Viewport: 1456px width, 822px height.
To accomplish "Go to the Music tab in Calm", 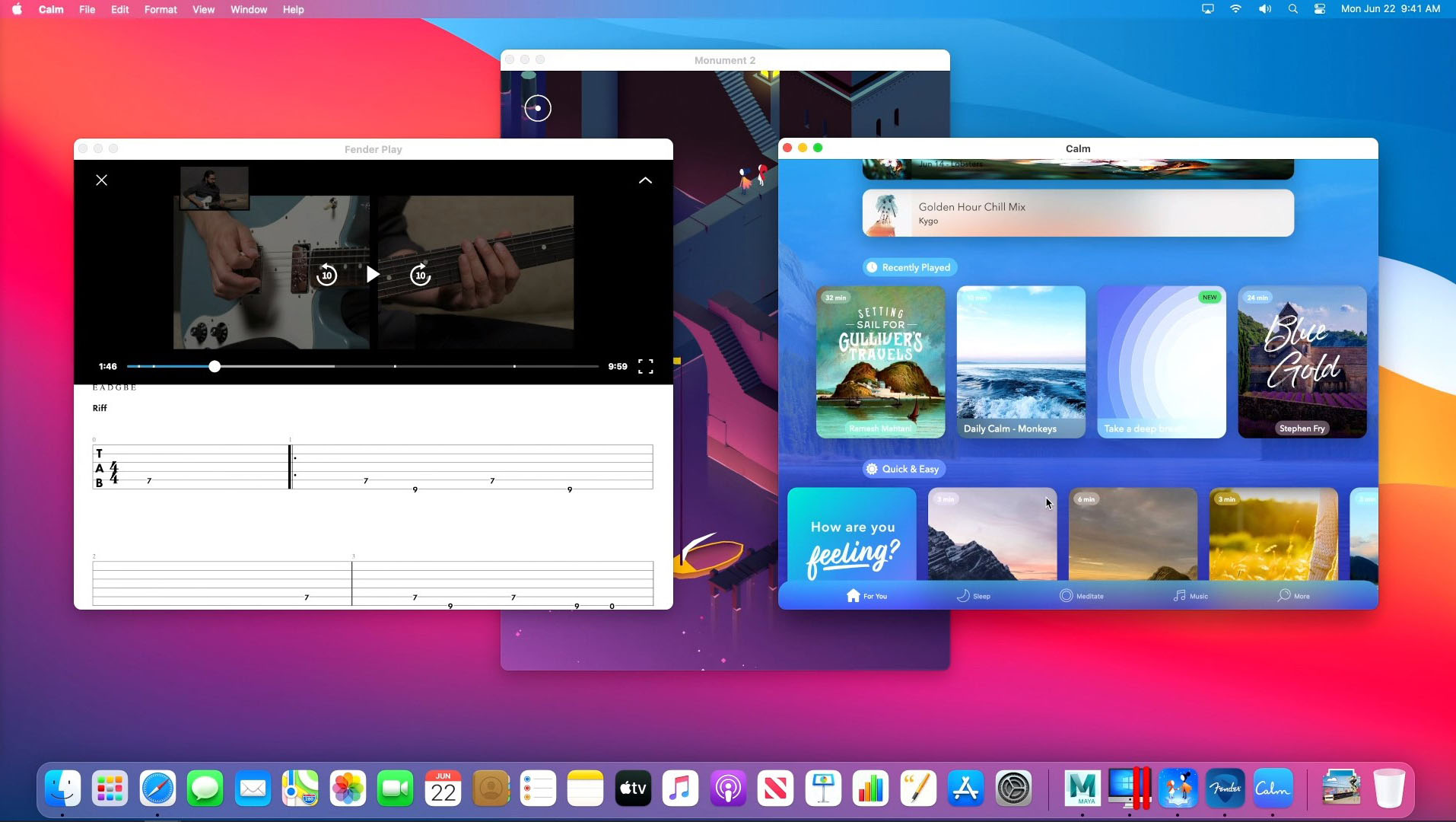I will 1190,596.
